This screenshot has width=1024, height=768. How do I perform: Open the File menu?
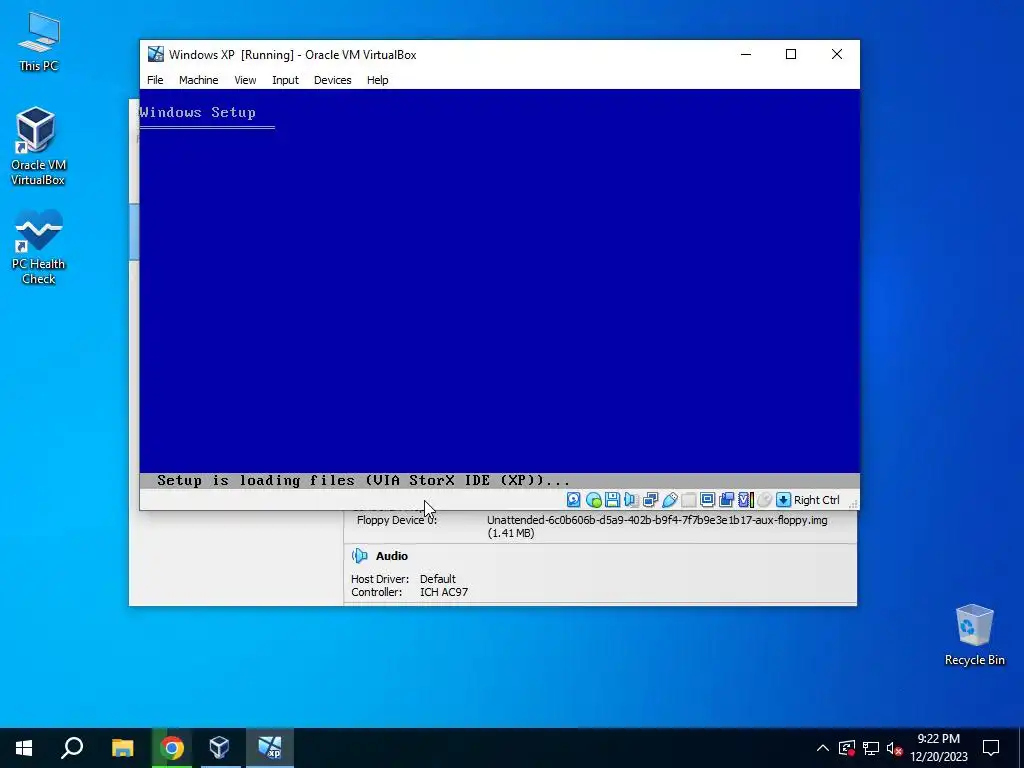155,80
